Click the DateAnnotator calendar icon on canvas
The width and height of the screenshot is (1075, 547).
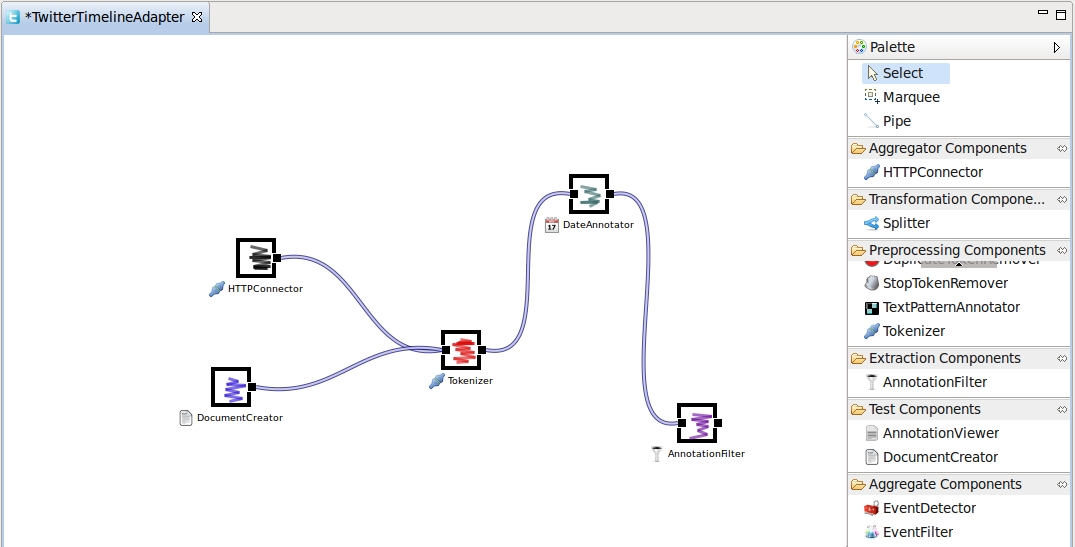[x=552, y=225]
